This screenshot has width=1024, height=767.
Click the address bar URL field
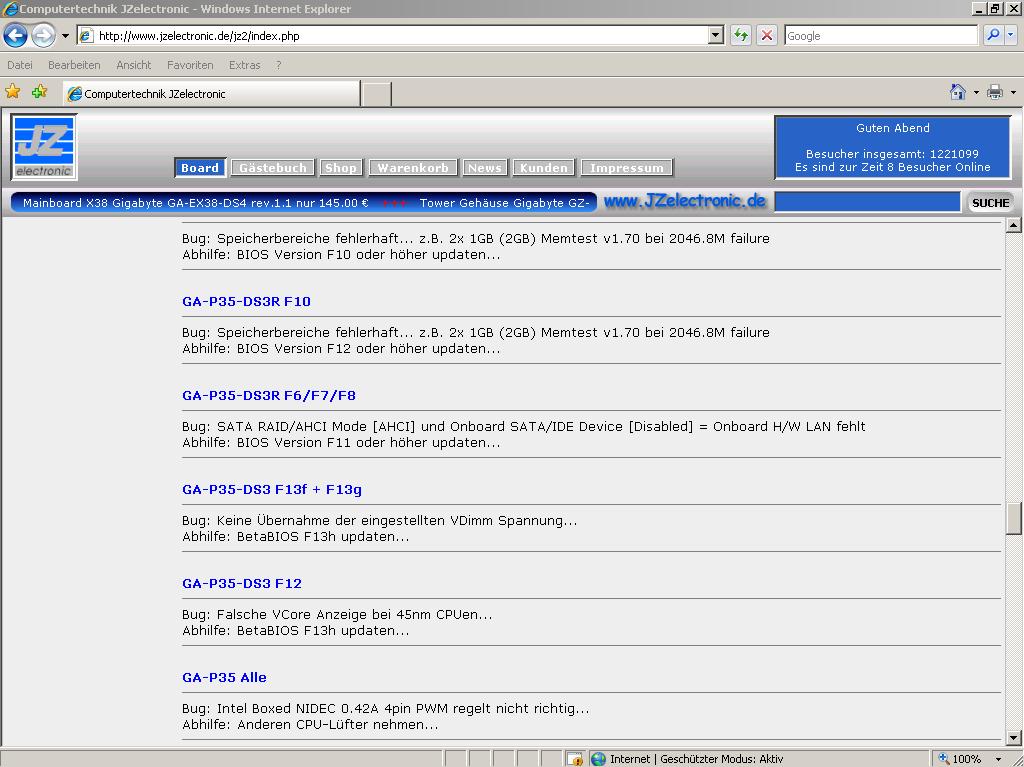point(392,36)
